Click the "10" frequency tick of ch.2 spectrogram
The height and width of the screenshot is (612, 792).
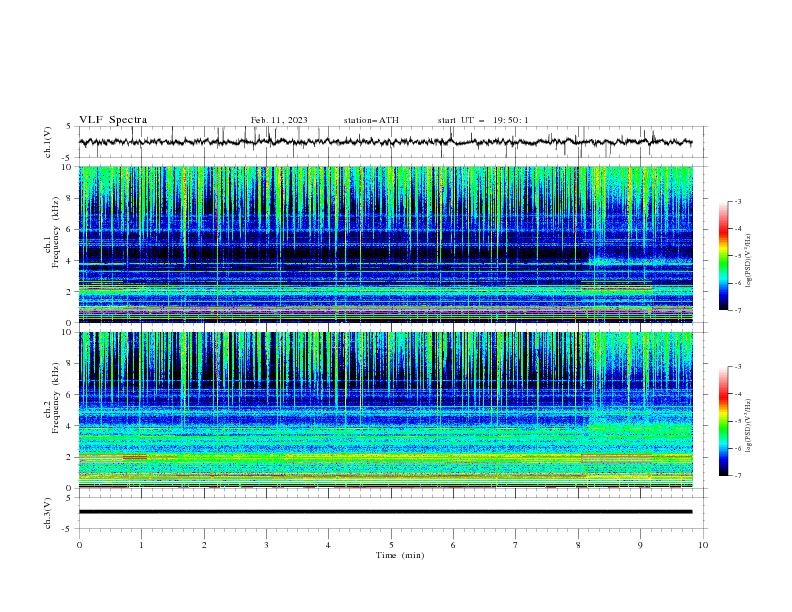coord(67,332)
